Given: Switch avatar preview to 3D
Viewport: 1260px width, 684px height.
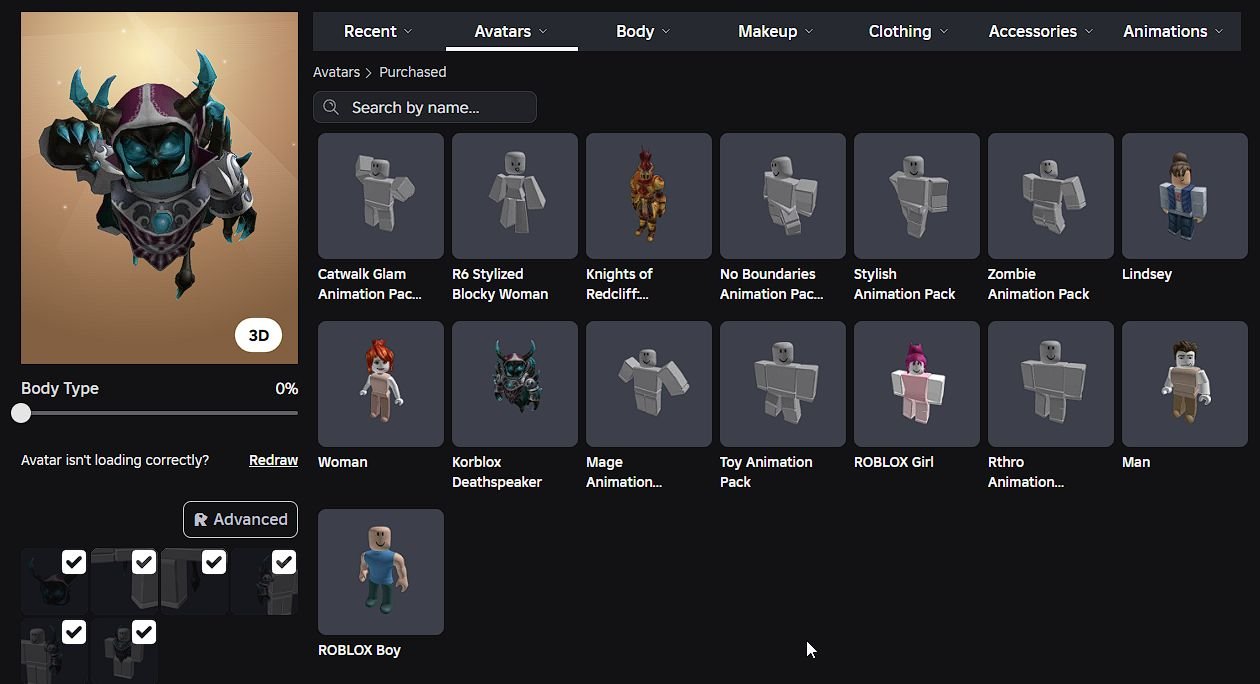Looking at the screenshot, I should (259, 336).
